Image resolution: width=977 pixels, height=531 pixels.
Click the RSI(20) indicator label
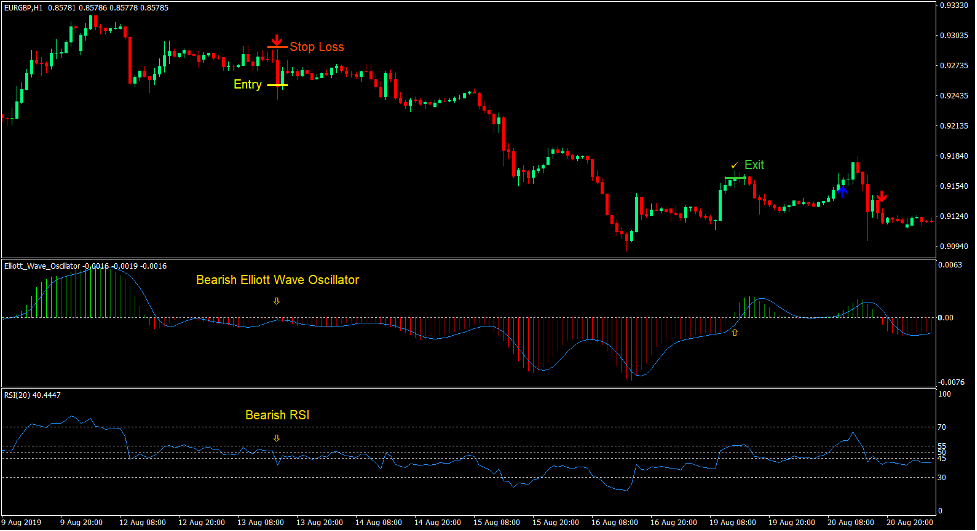coord(17,395)
